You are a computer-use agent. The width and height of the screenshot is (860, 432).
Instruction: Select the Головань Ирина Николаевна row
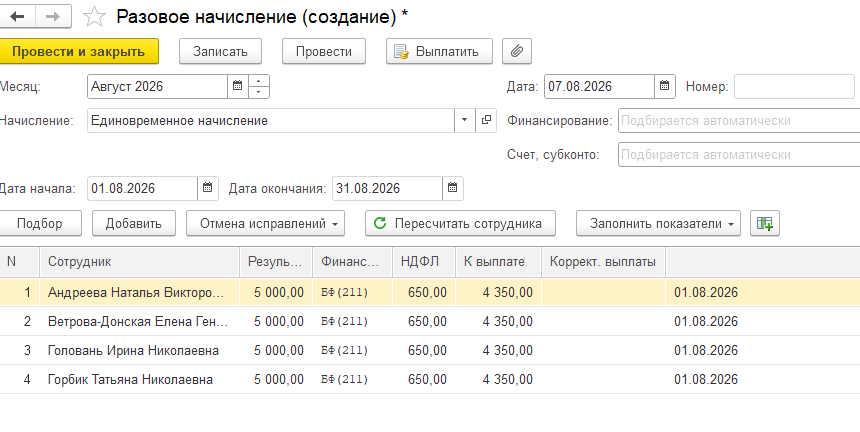tap(430, 350)
